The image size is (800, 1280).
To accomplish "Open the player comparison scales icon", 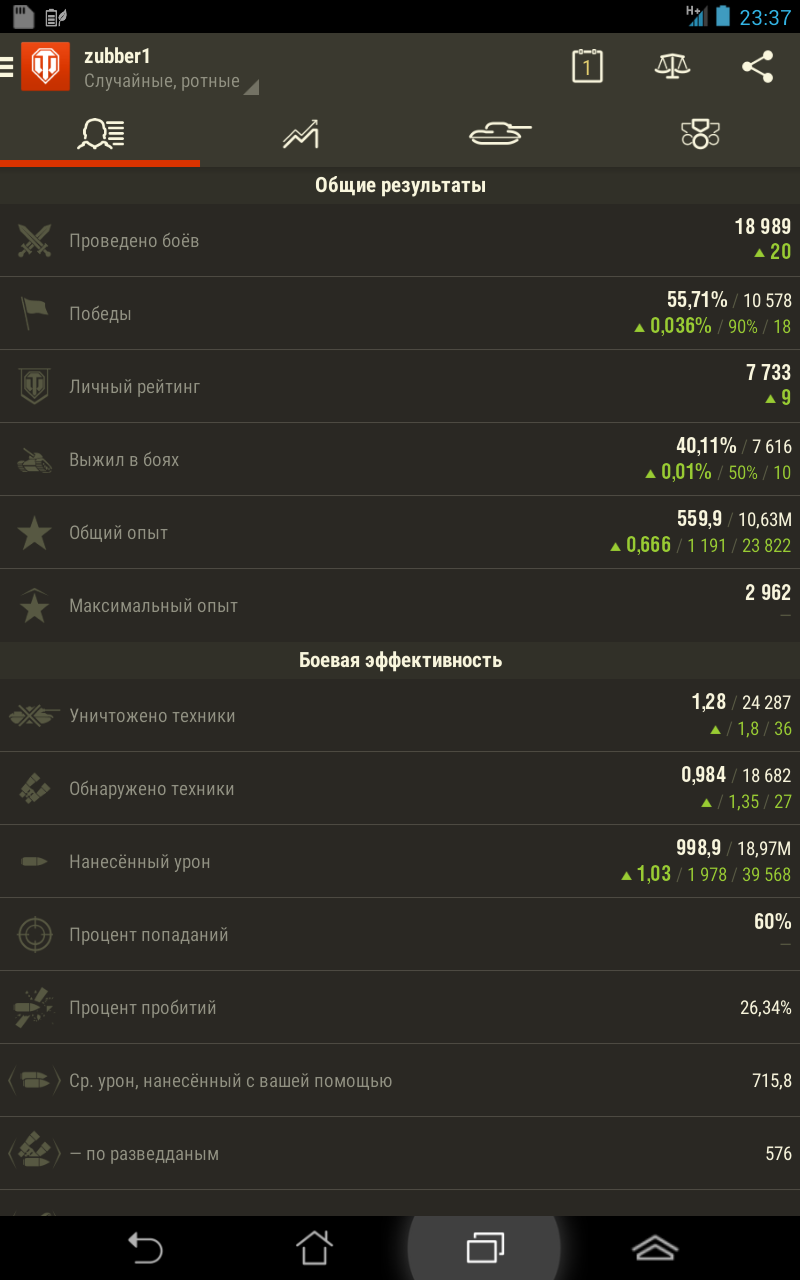I will (672, 67).
